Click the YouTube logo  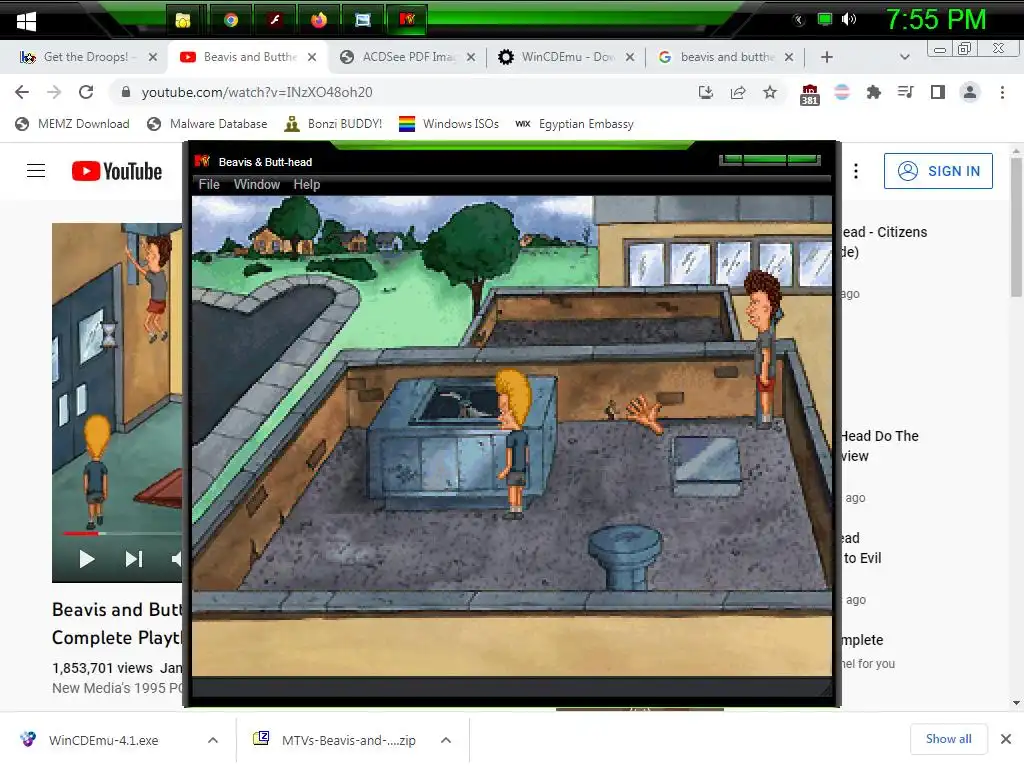tap(117, 171)
